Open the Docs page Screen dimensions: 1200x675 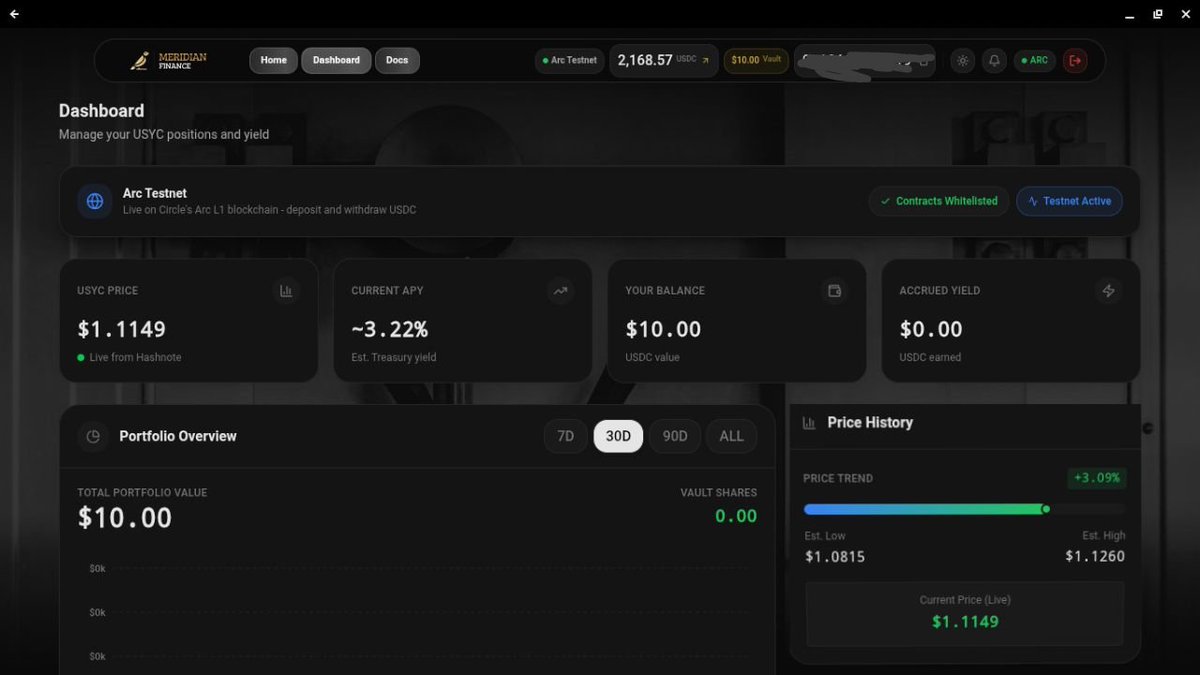pyautogui.click(x=397, y=60)
